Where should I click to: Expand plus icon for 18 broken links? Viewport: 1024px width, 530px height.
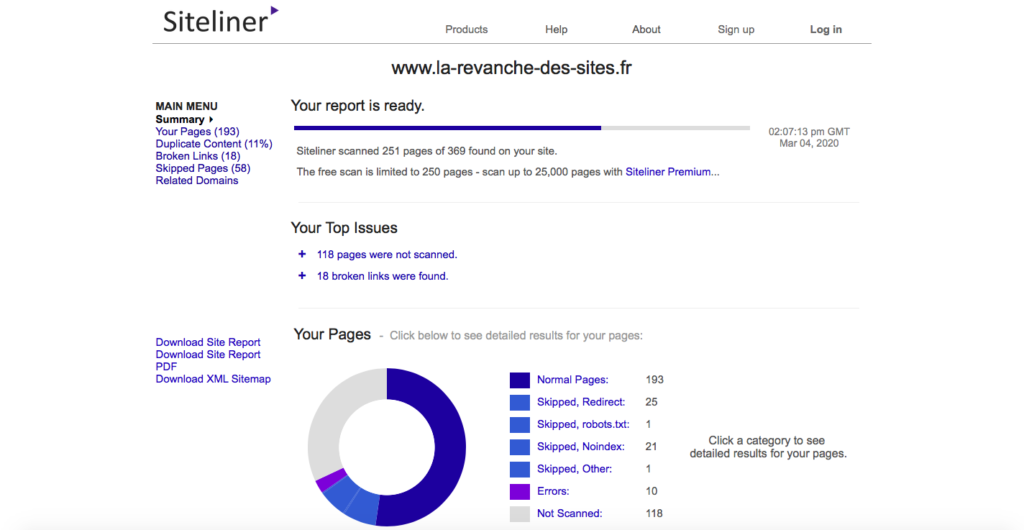tap(302, 276)
